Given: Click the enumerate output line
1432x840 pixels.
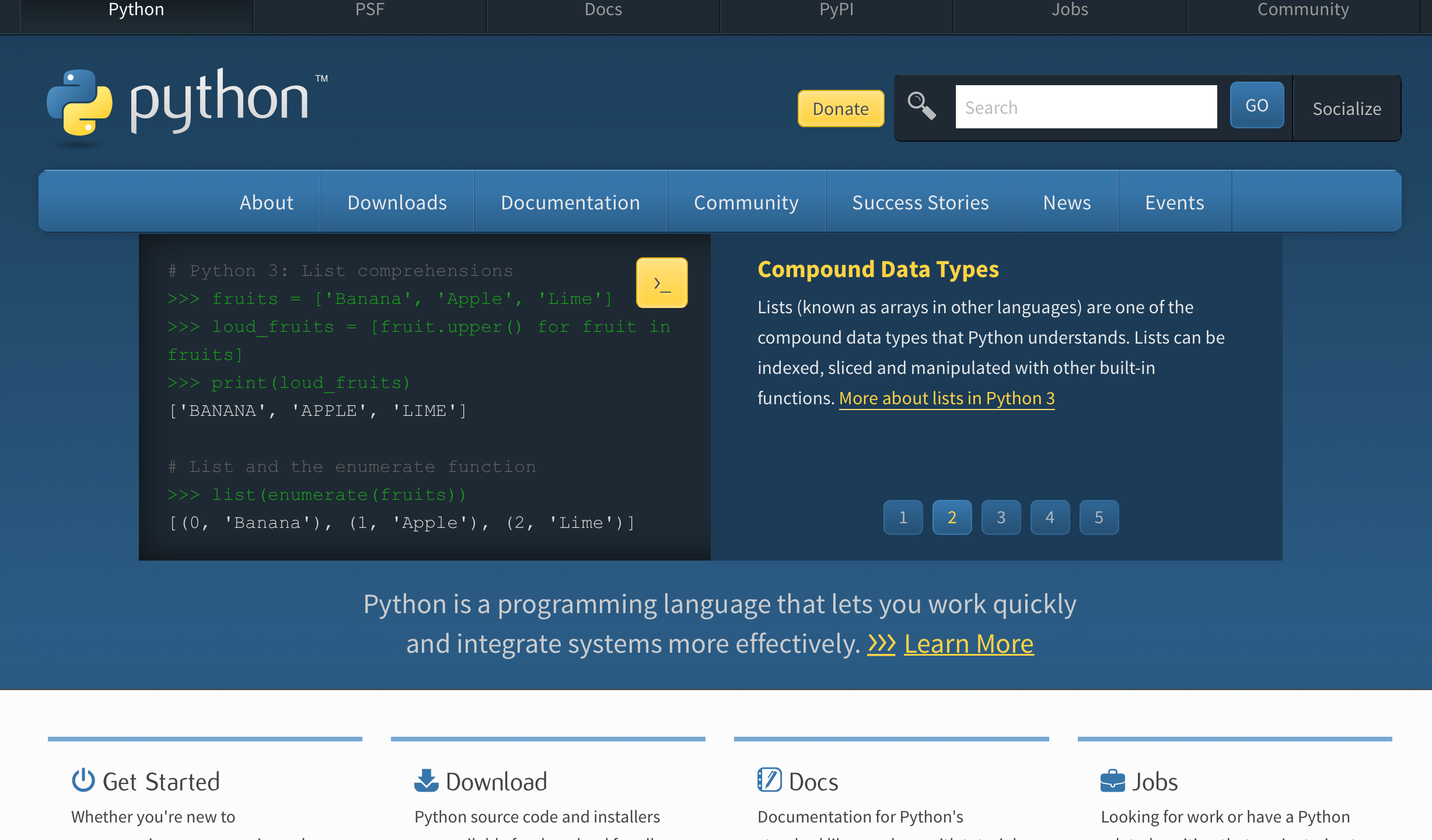Looking at the screenshot, I should pos(401,523).
